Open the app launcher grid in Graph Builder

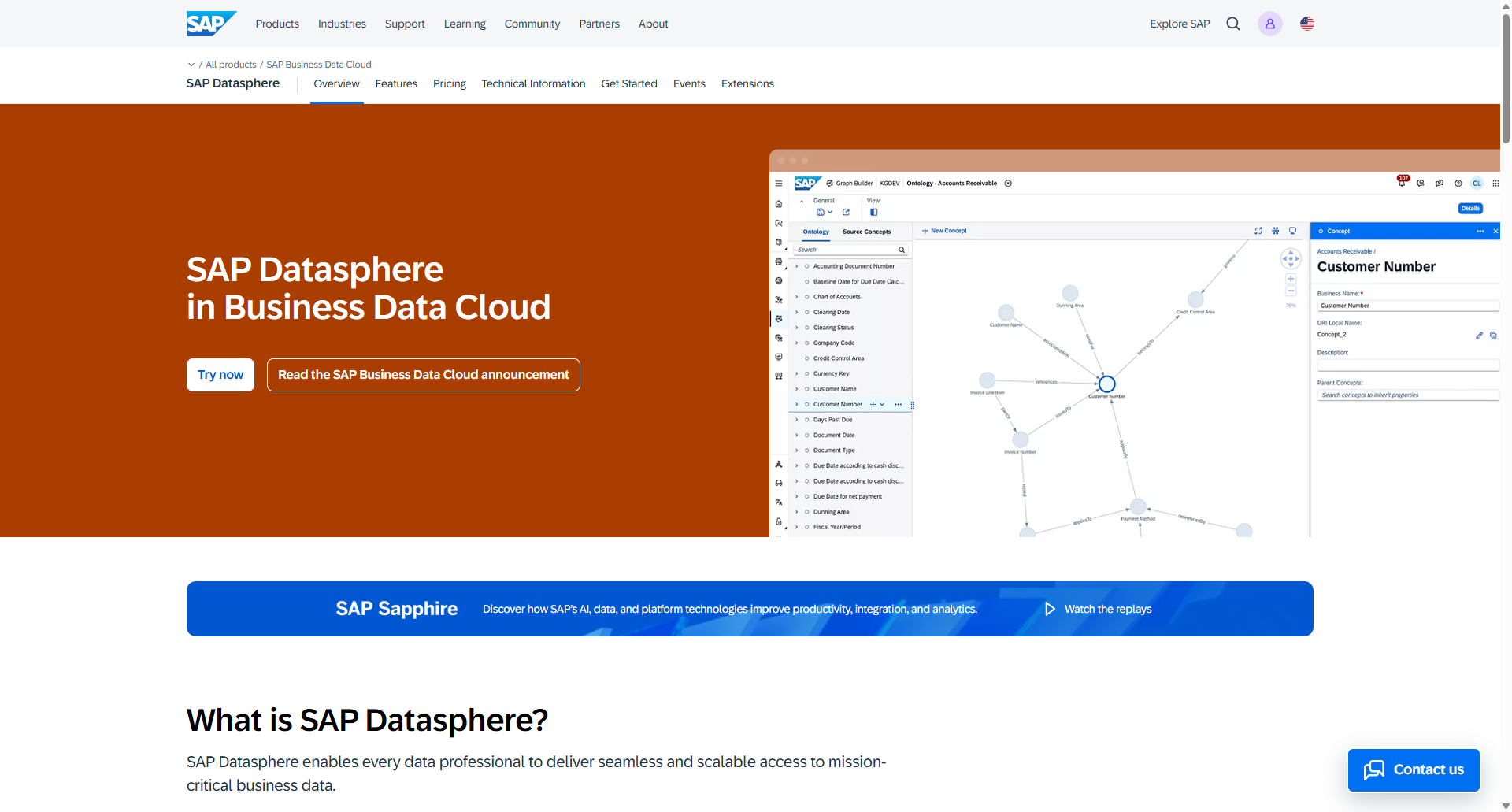coord(1495,184)
